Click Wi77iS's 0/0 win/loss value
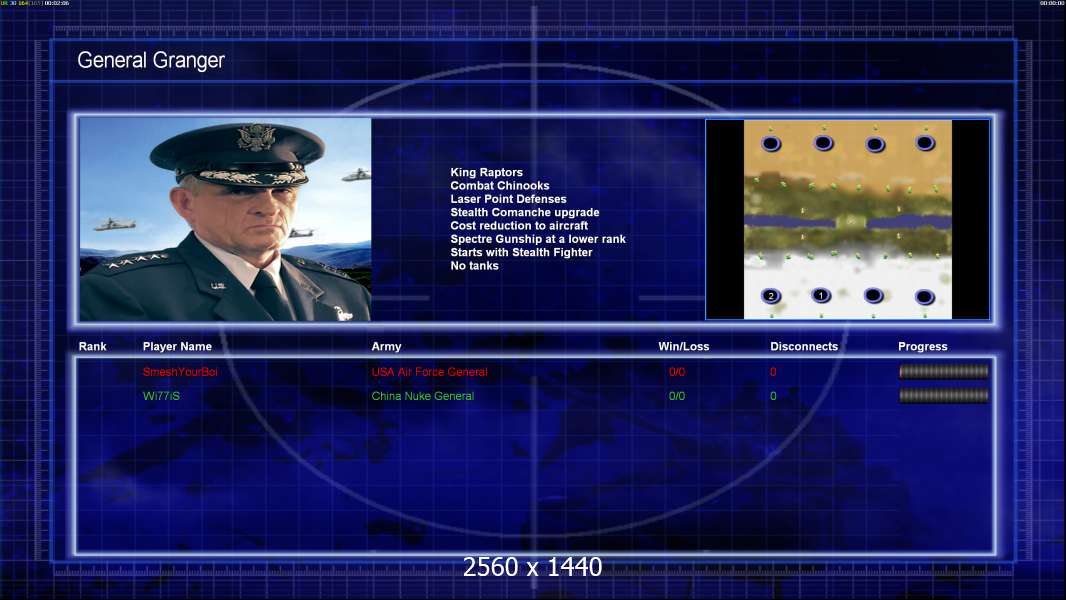 click(x=676, y=396)
